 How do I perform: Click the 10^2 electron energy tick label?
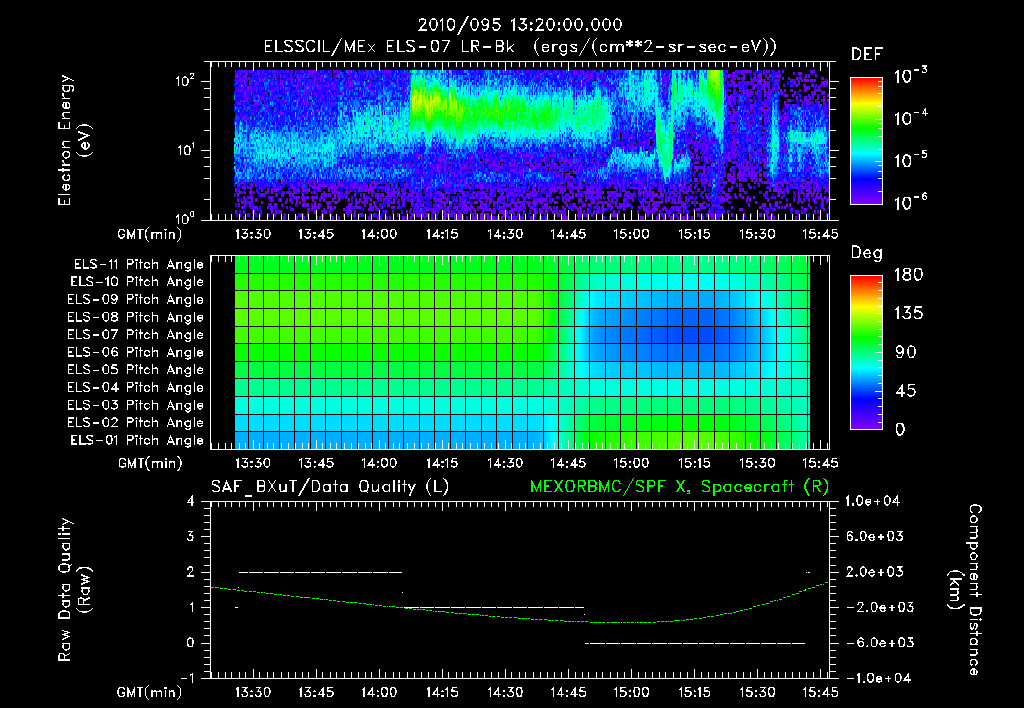click(x=185, y=81)
